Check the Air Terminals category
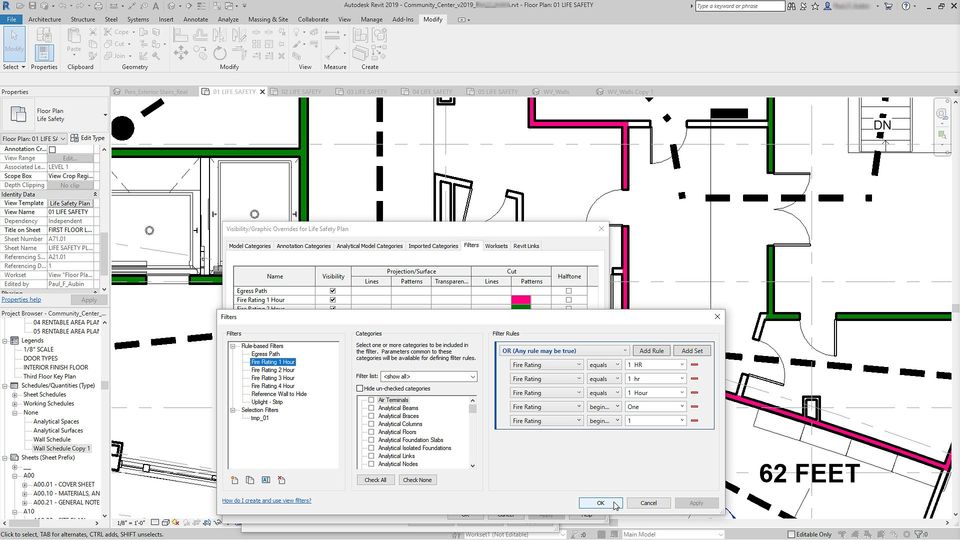The image size is (960, 540). [371, 400]
